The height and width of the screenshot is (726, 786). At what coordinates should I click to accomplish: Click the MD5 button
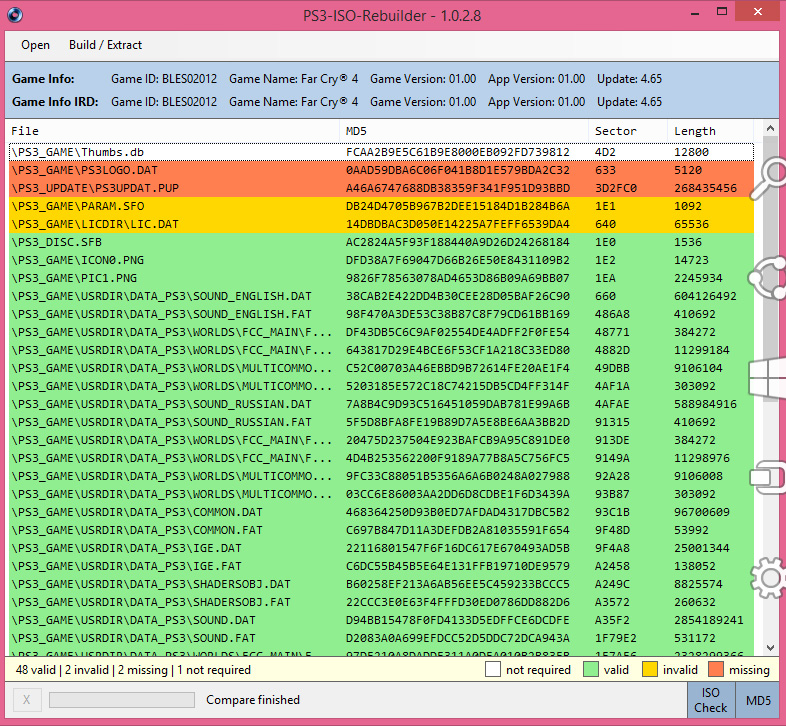tap(758, 700)
